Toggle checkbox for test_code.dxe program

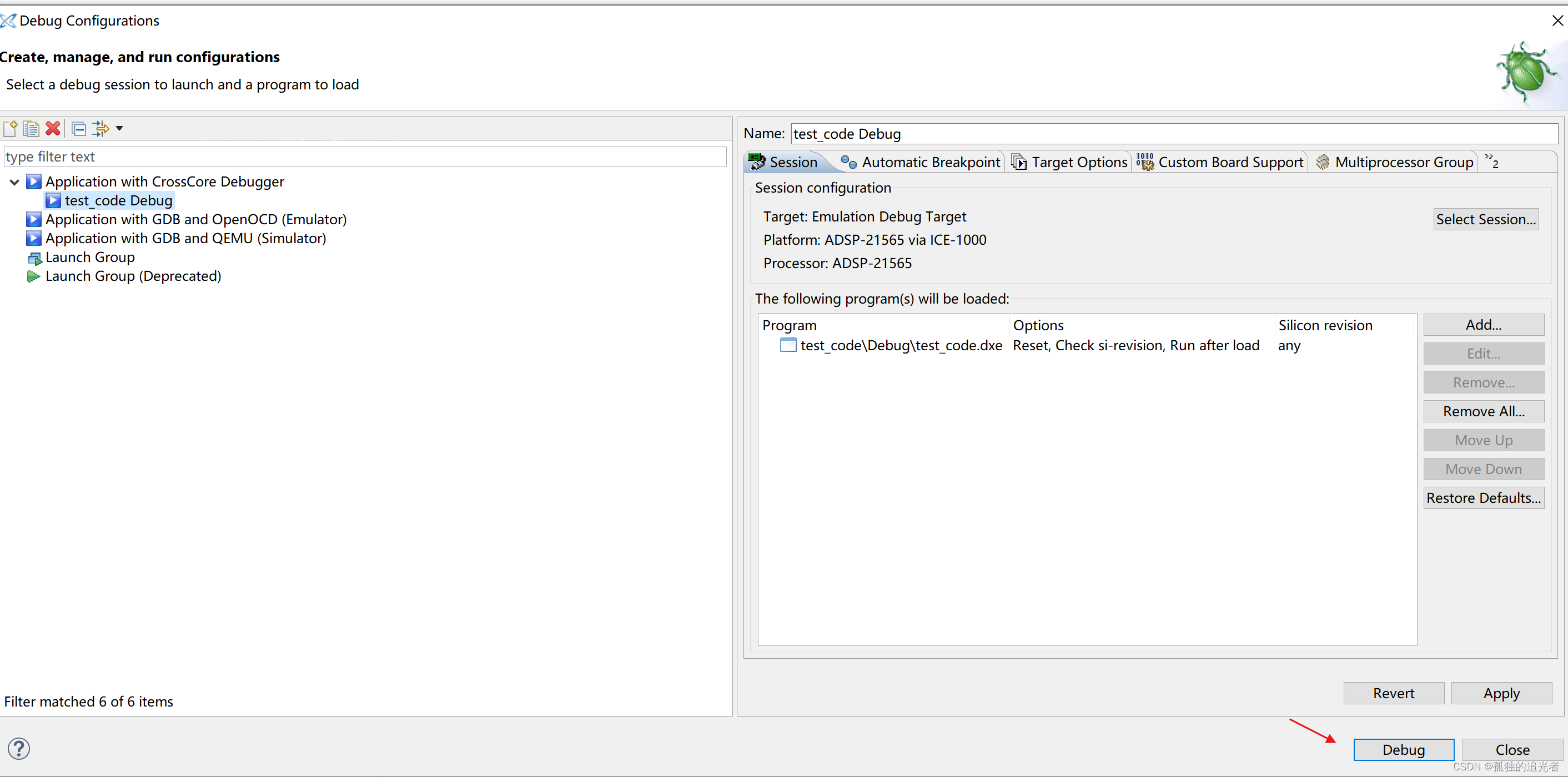coord(788,345)
